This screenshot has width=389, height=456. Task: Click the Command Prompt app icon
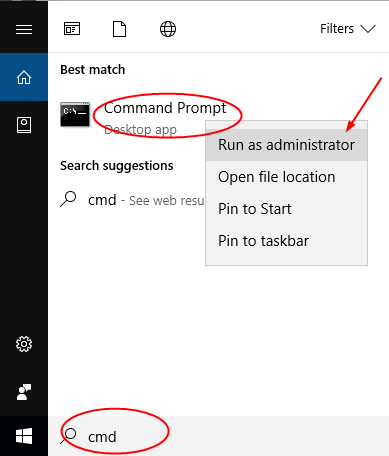point(75,115)
